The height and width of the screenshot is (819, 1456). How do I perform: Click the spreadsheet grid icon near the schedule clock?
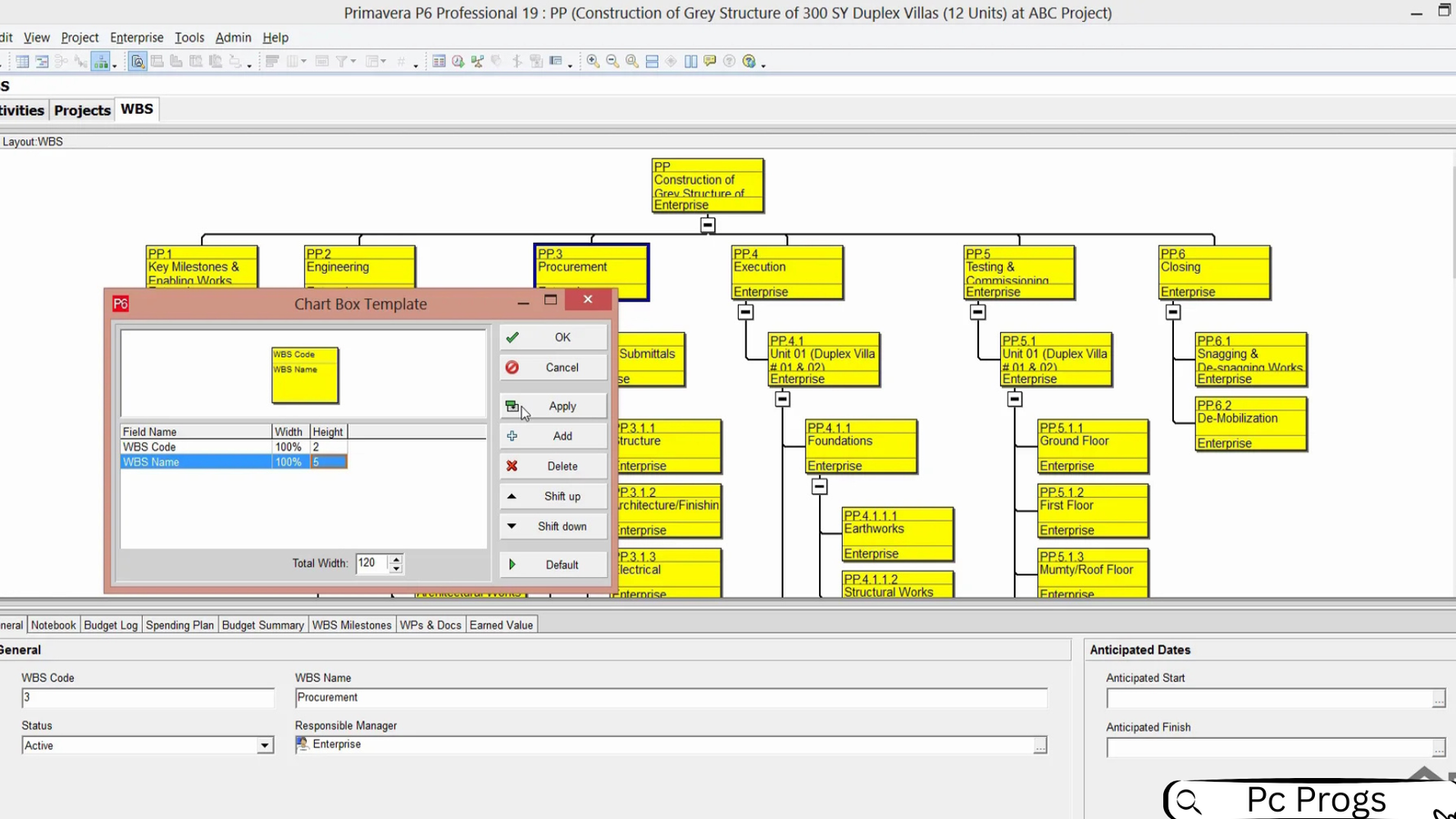click(x=439, y=61)
